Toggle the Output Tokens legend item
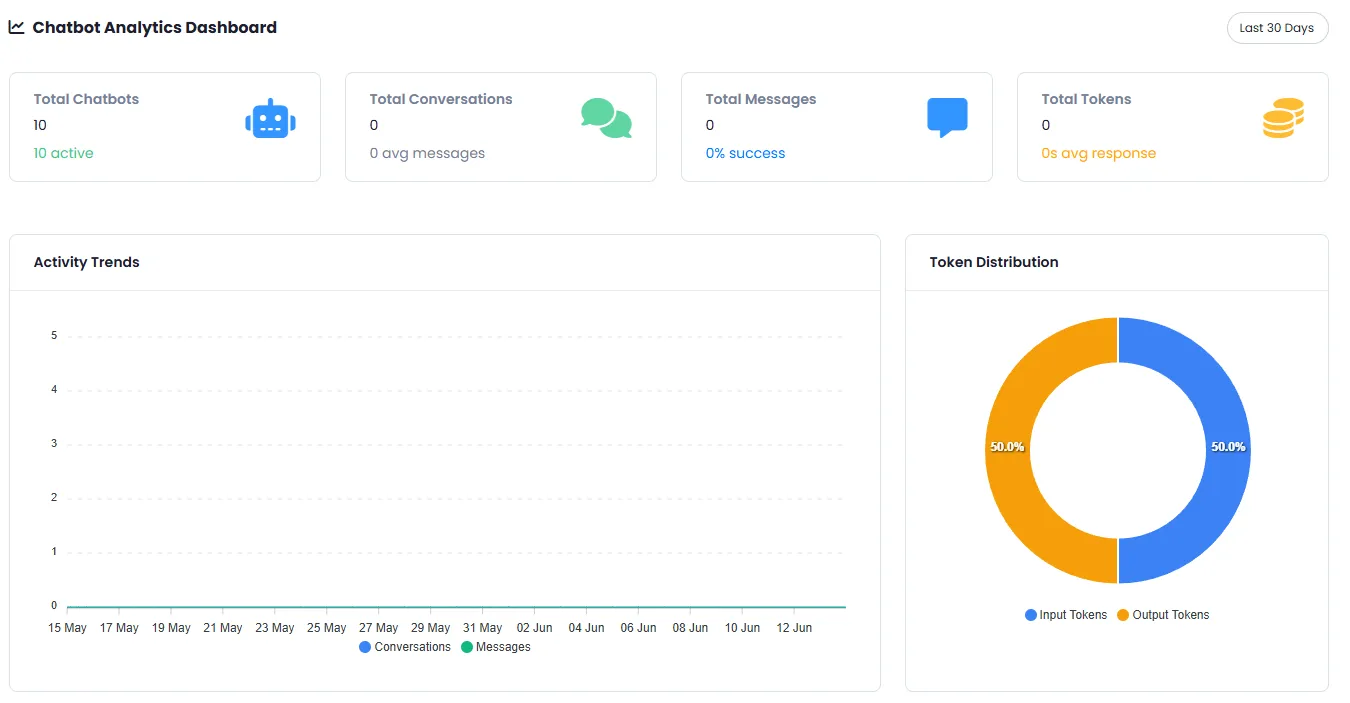 coord(1163,615)
